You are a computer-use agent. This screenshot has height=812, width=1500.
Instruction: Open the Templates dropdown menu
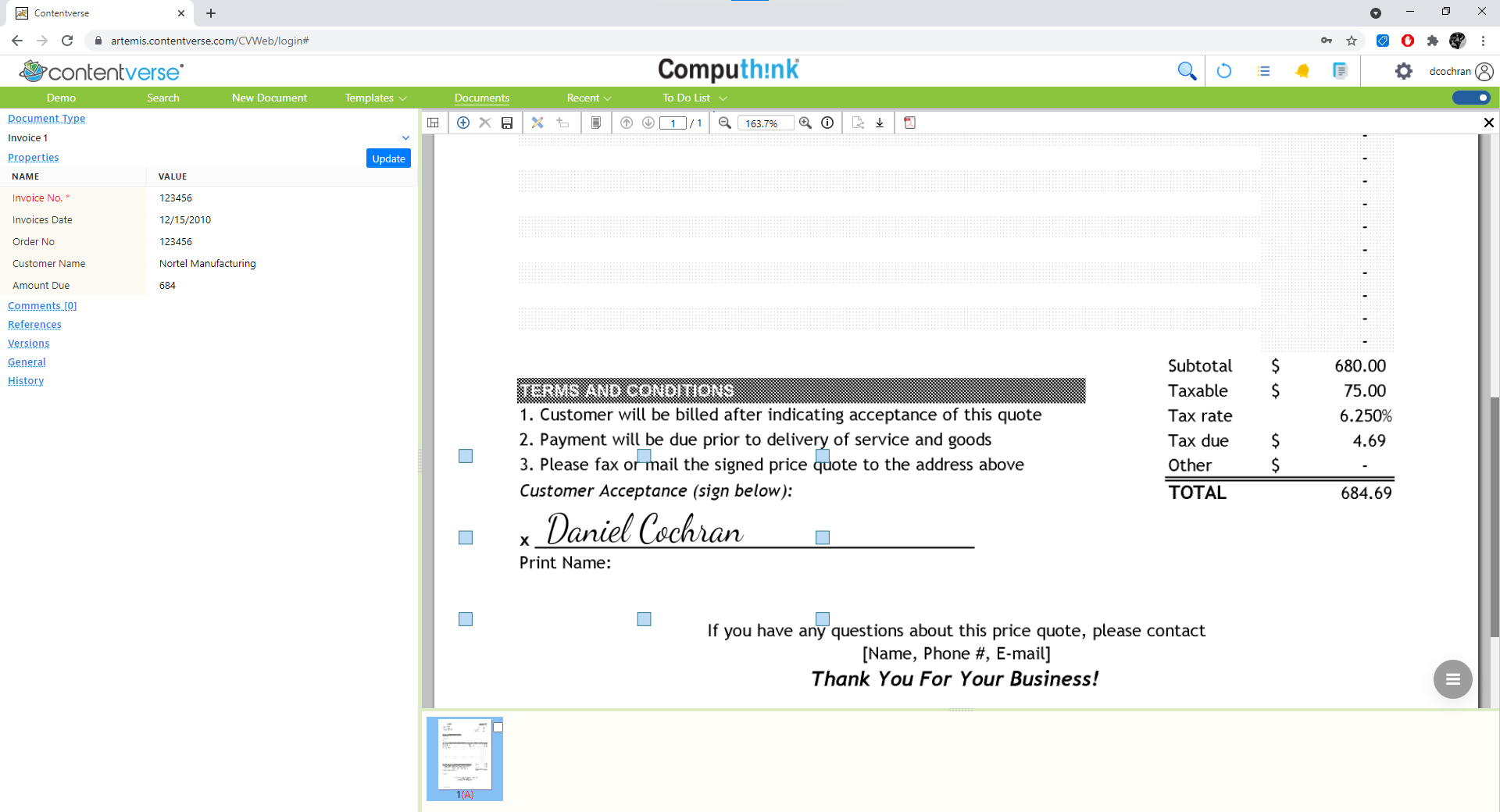376,98
